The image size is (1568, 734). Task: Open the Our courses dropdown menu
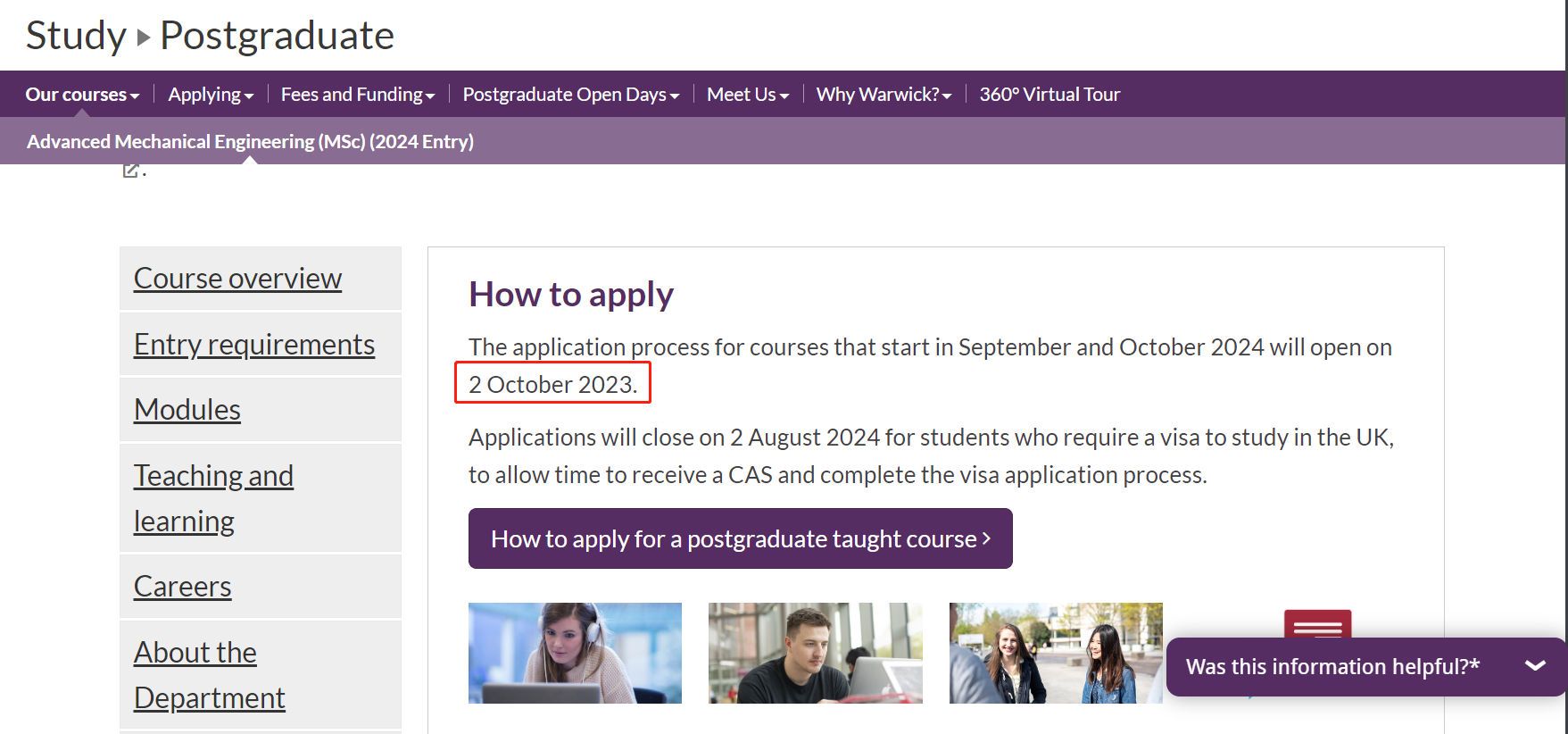82,95
